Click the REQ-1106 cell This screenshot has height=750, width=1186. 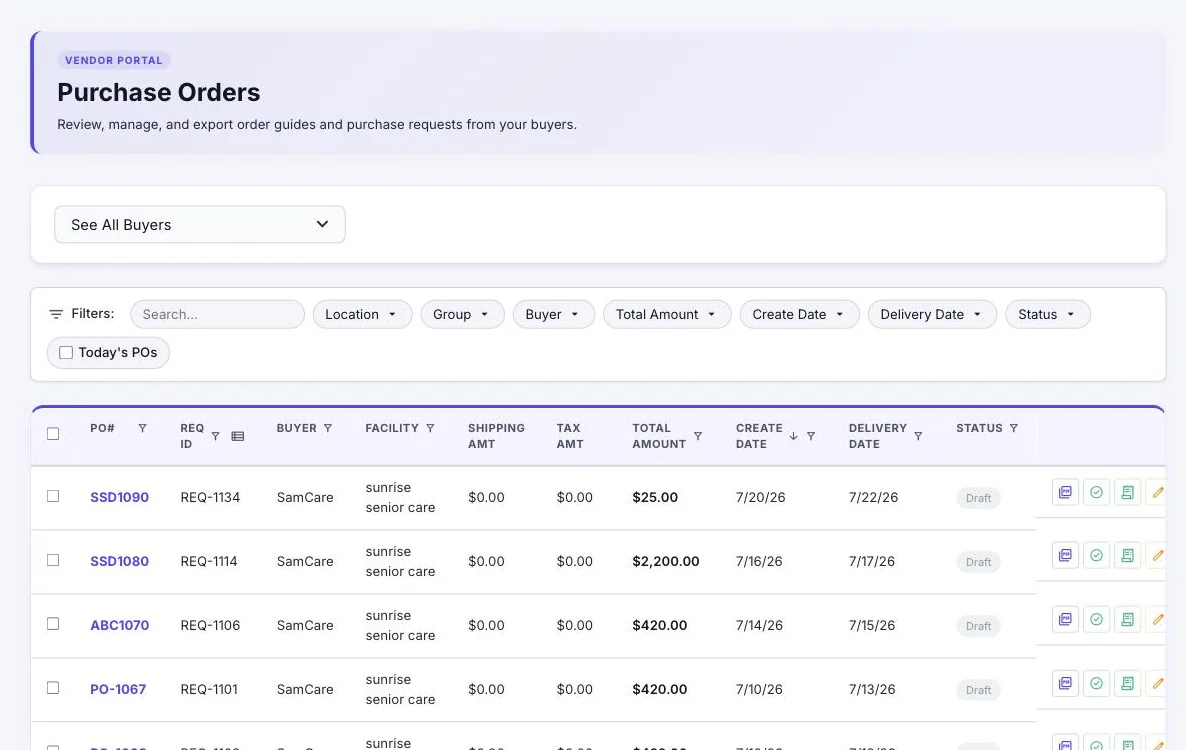[210, 625]
